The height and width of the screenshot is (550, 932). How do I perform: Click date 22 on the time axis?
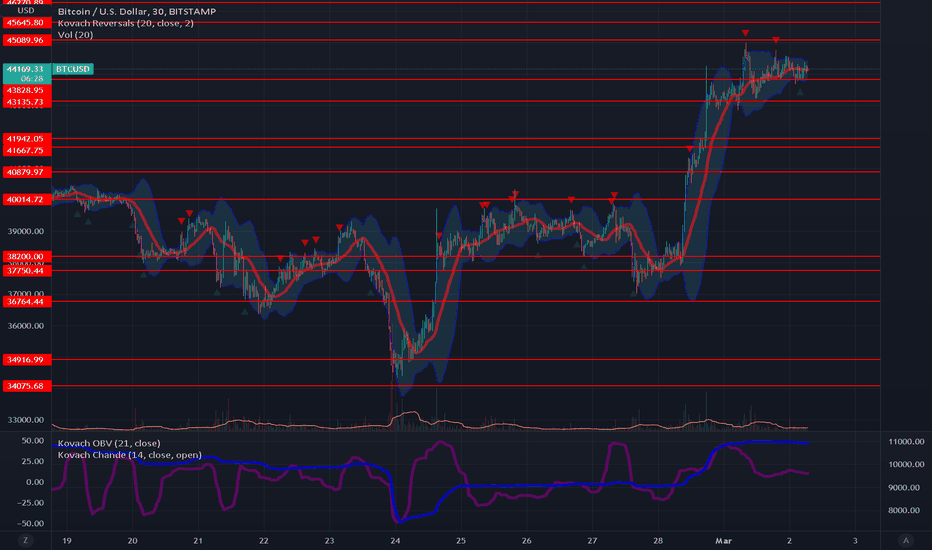(263, 540)
